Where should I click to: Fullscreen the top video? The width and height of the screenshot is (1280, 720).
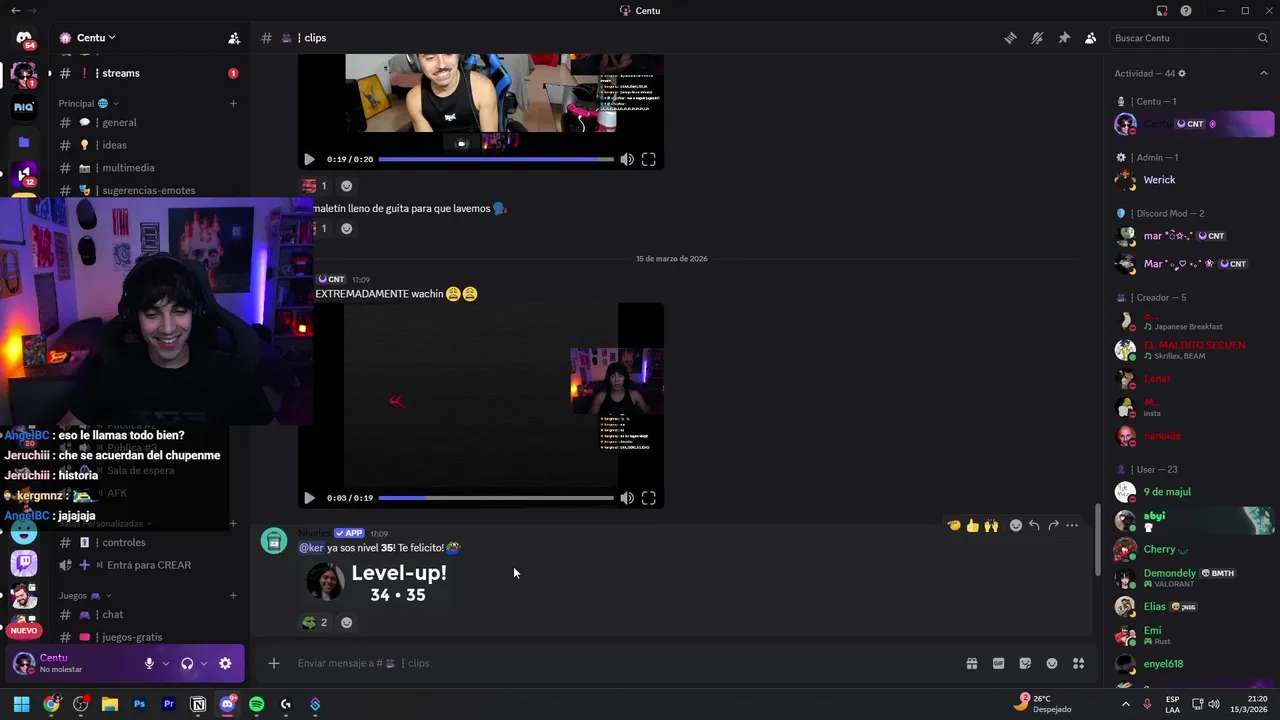pyautogui.click(x=648, y=159)
